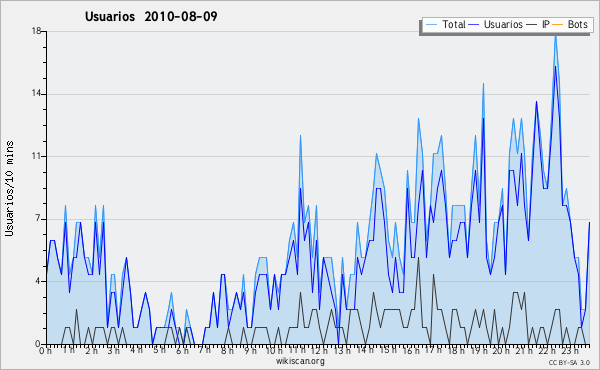Click the x-axis label 16 h
The width and height of the screenshot is (600, 370).
(411, 351)
